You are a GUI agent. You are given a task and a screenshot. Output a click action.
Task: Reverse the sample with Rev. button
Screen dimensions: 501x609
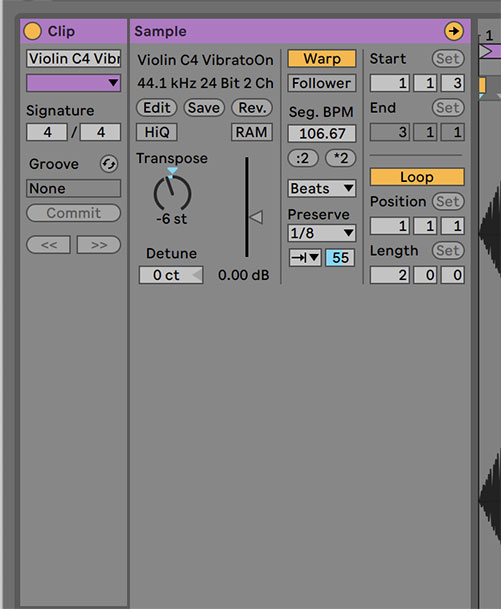(252, 108)
